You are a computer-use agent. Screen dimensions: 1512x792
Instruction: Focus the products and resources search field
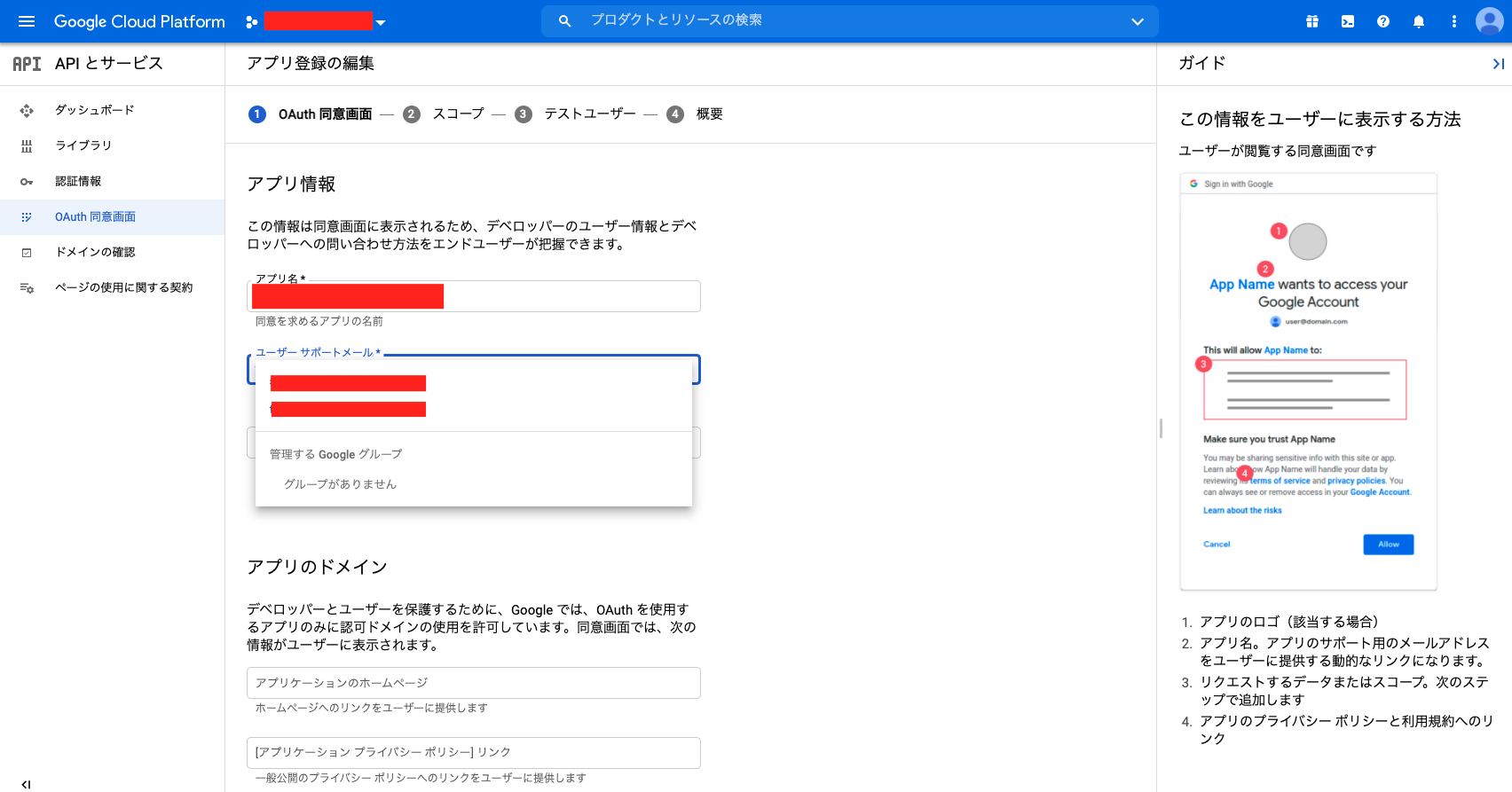850,20
